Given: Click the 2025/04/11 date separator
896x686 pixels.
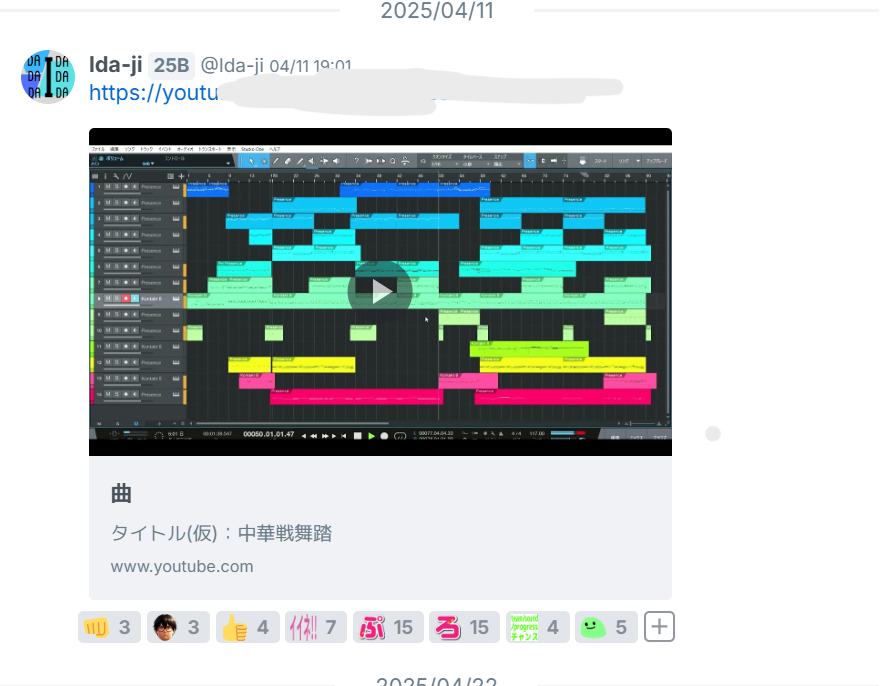Looking at the screenshot, I should point(437,10).
